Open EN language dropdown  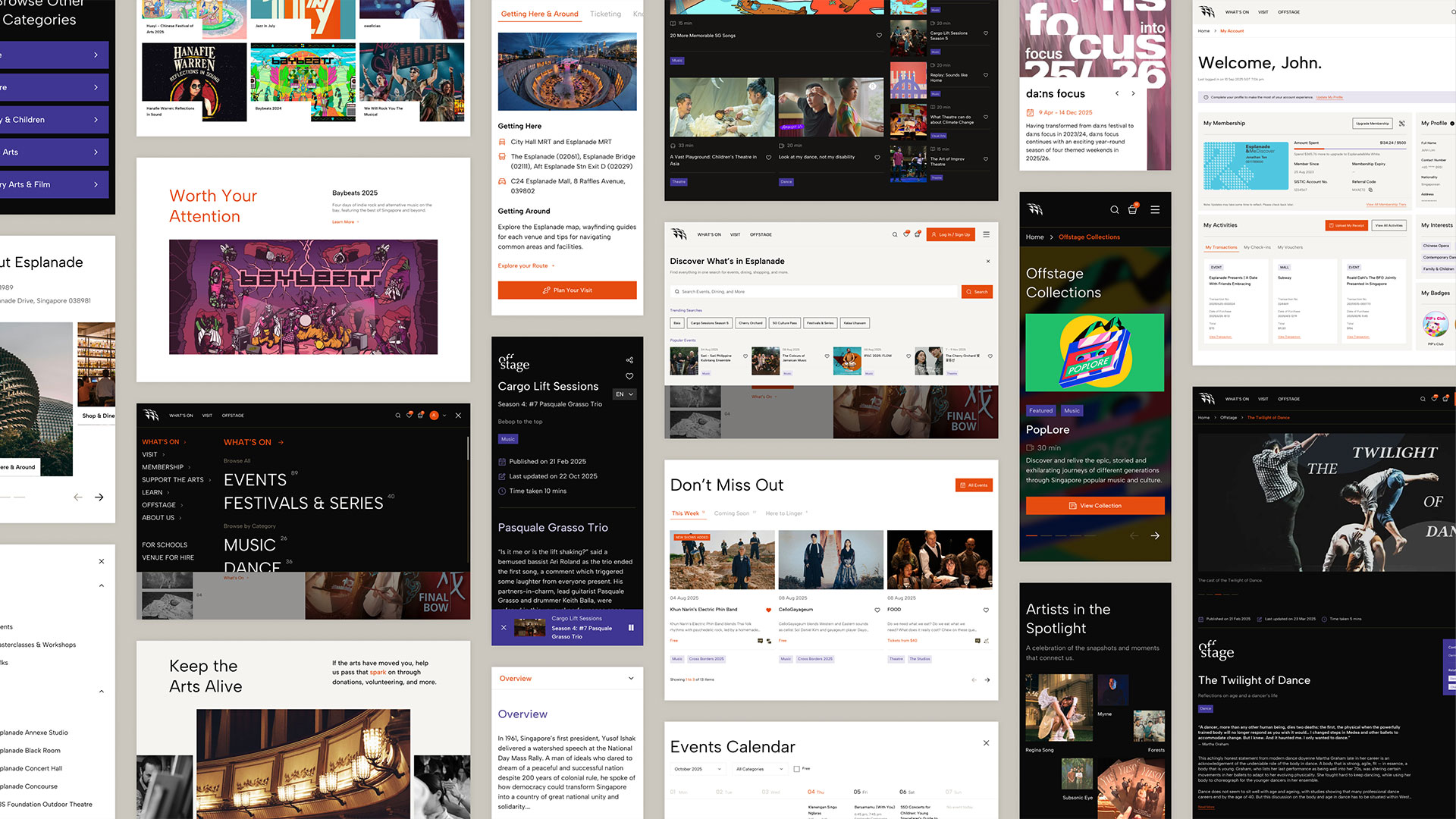625,394
